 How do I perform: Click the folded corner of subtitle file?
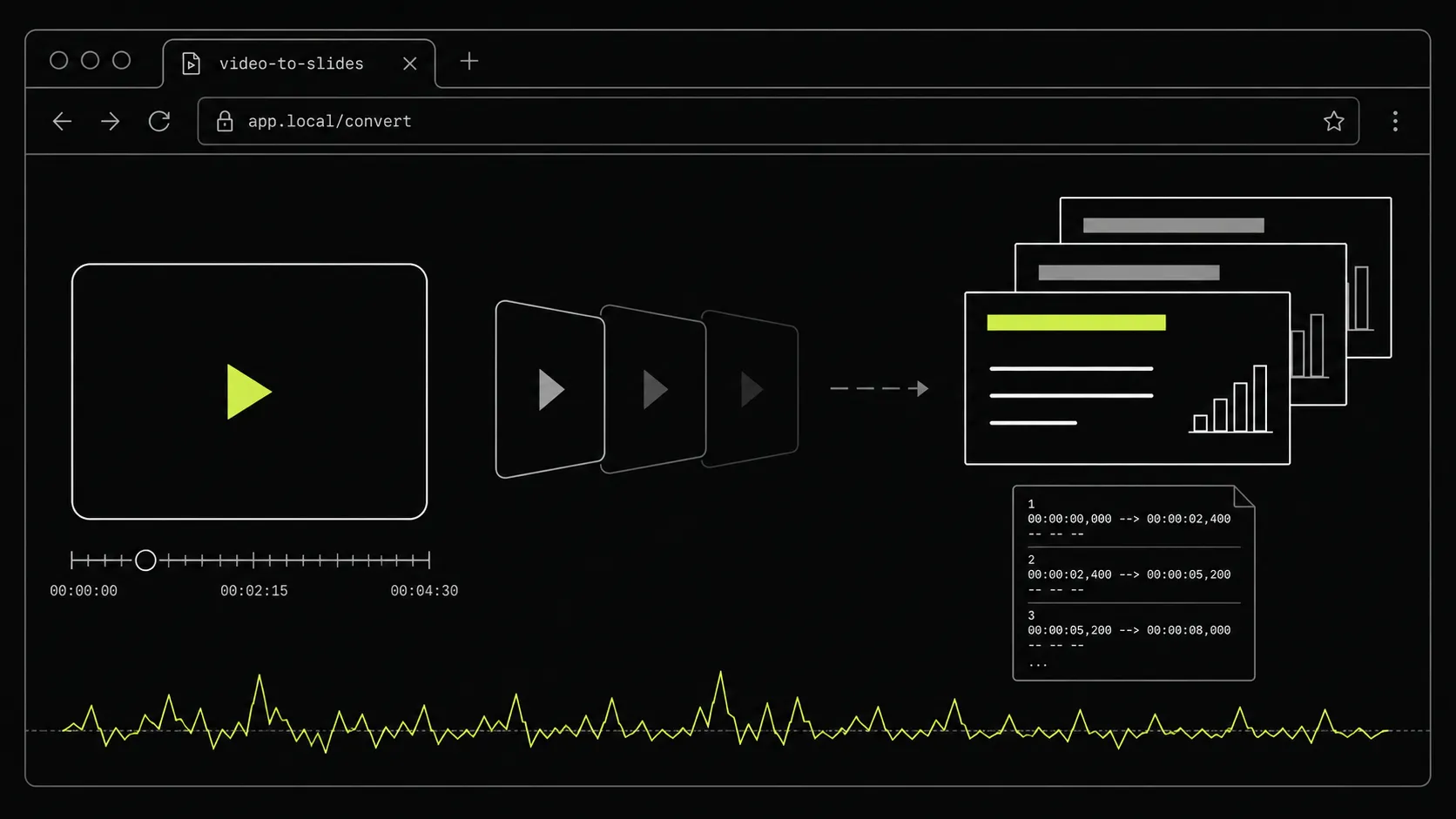[x=1244, y=496]
